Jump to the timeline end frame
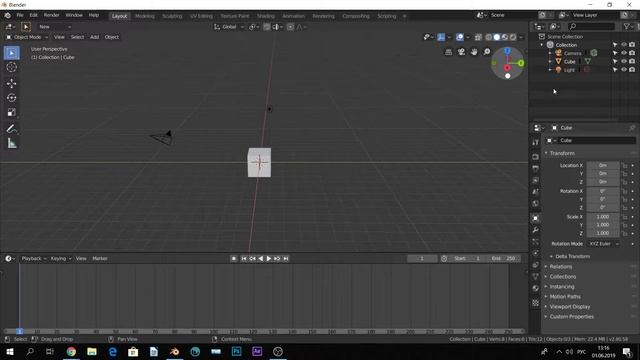Viewport: 640px width, 360px height. (x=286, y=258)
